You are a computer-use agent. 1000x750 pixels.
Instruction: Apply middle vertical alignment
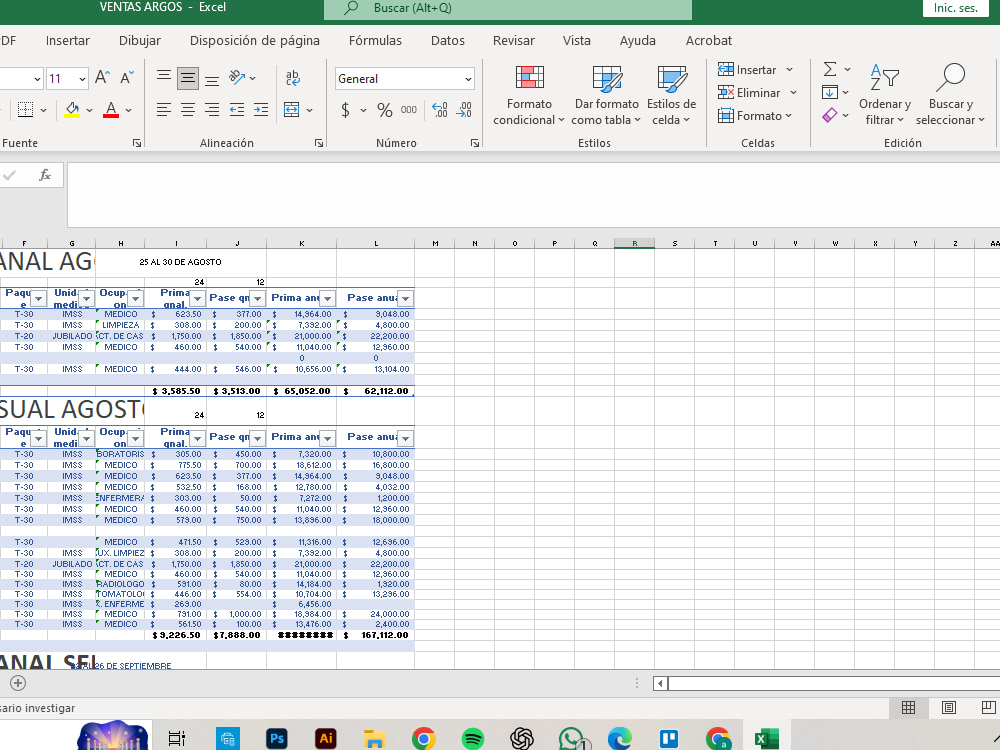(188, 78)
